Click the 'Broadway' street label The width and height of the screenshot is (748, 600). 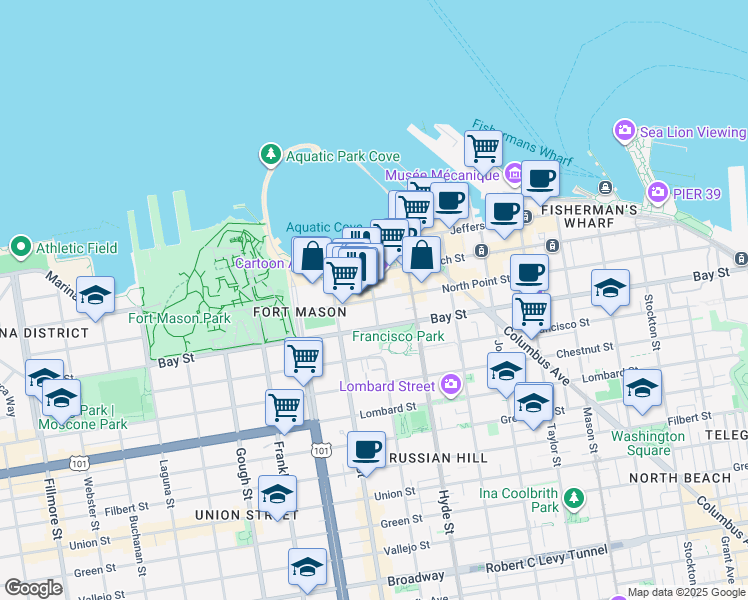coord(416,578)
